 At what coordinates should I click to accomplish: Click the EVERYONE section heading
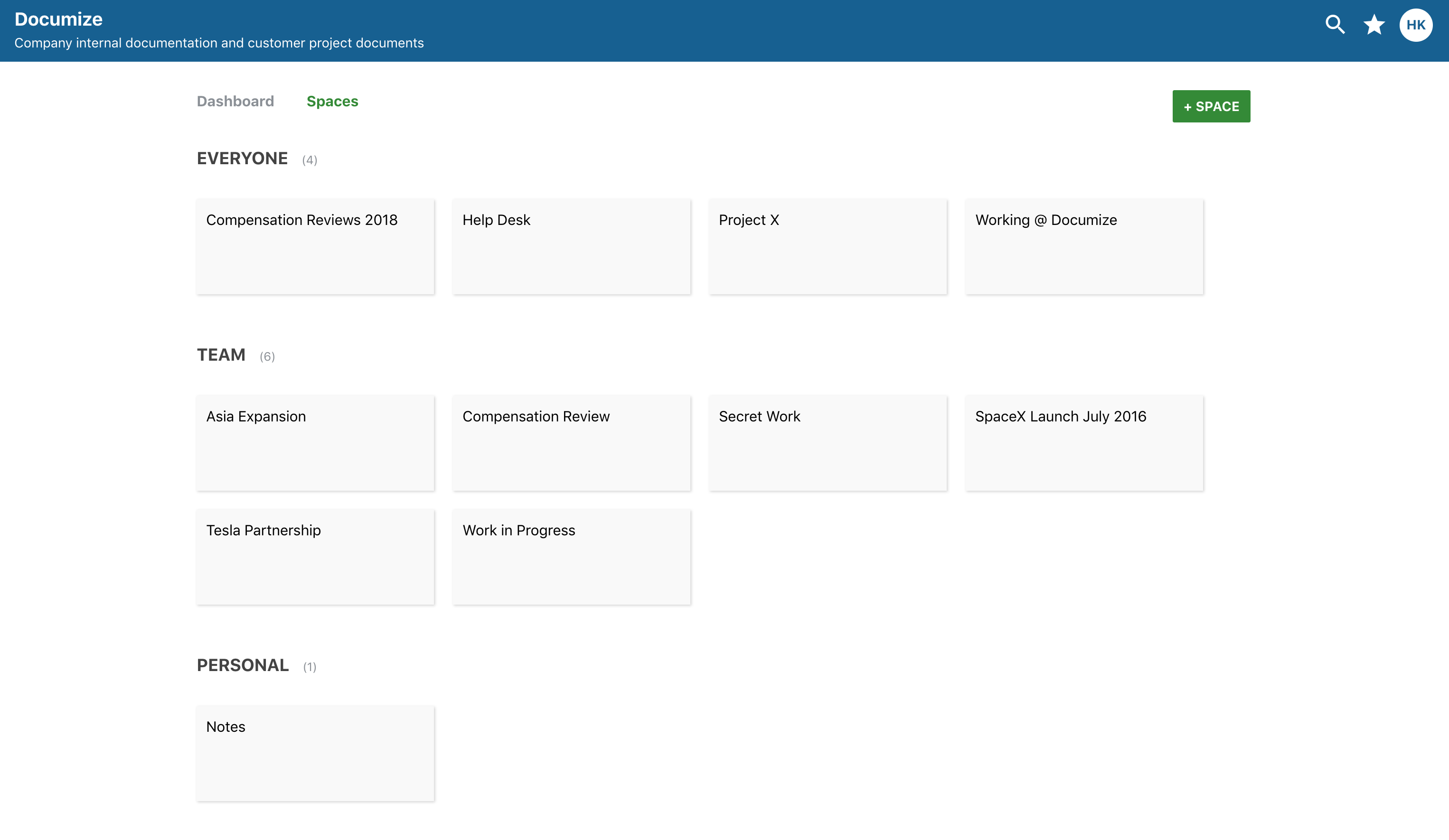pos(242,158)
